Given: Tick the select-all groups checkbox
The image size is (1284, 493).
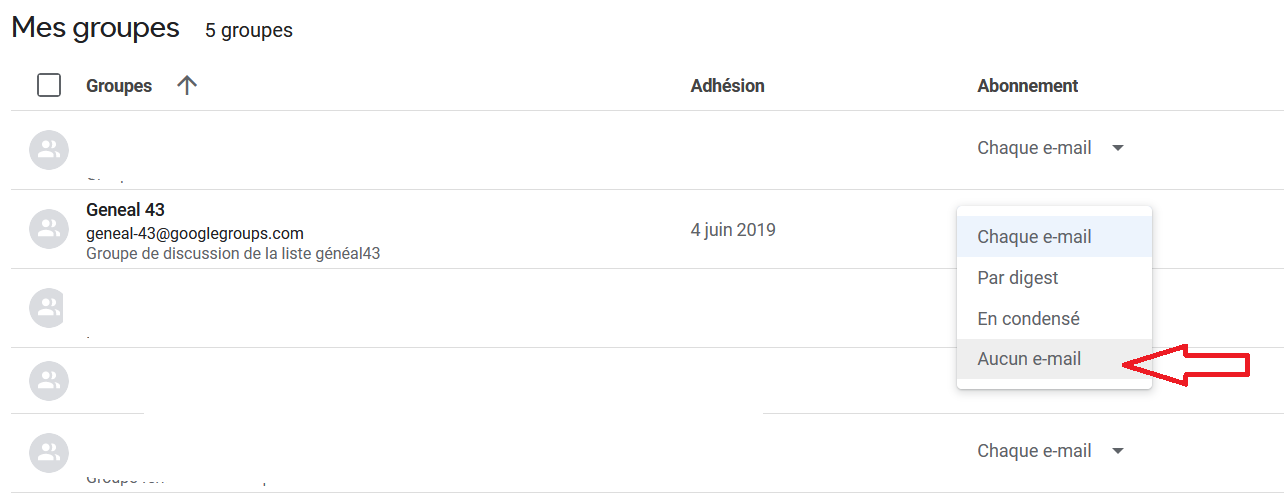Looking at the screenshot, I should pyautogui.click(x=48, y=85).
